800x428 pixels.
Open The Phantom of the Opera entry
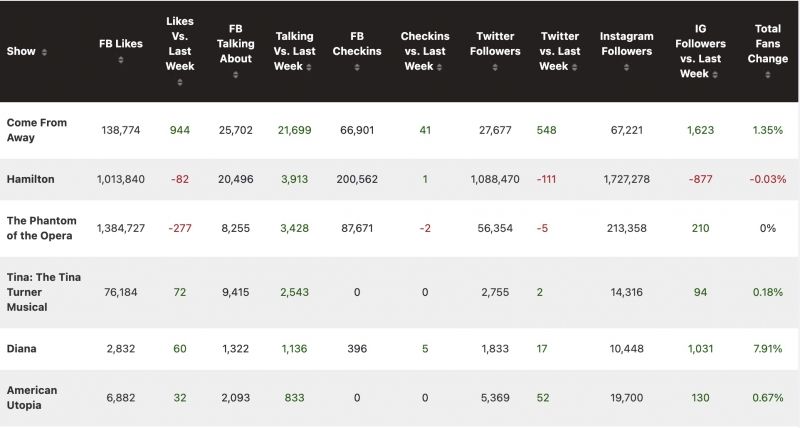pyautogui.click(x=41, y=228)
